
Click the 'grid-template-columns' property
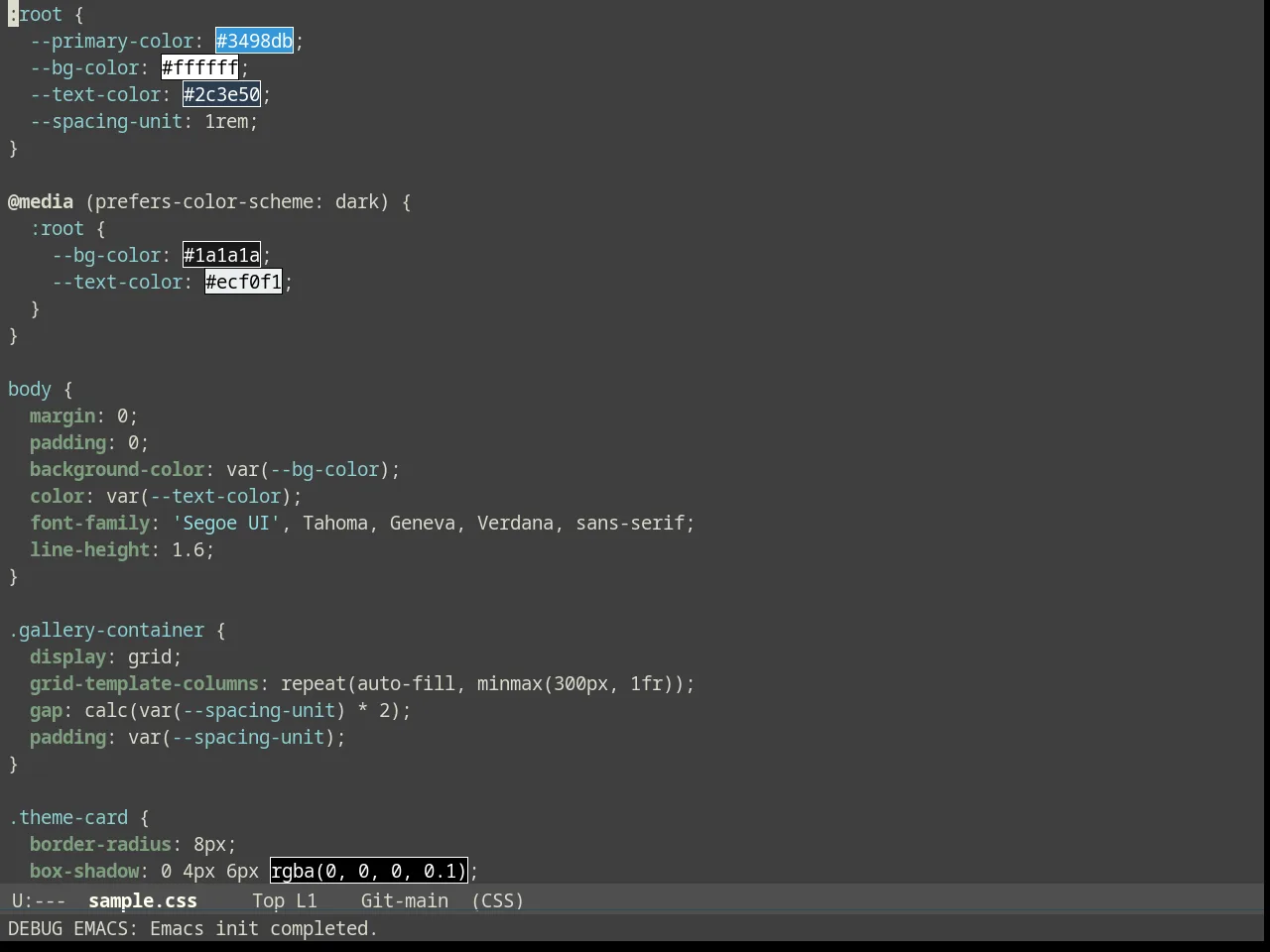[144, 683]
